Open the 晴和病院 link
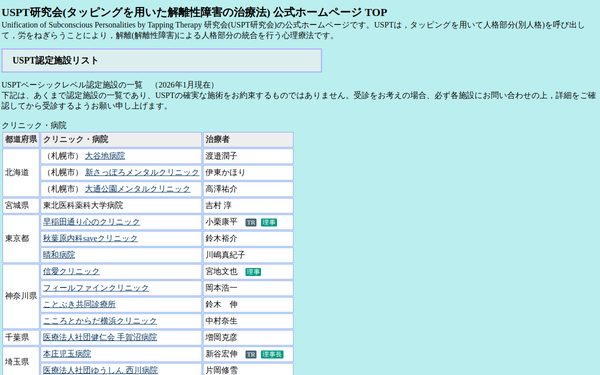 coord(59,255)
